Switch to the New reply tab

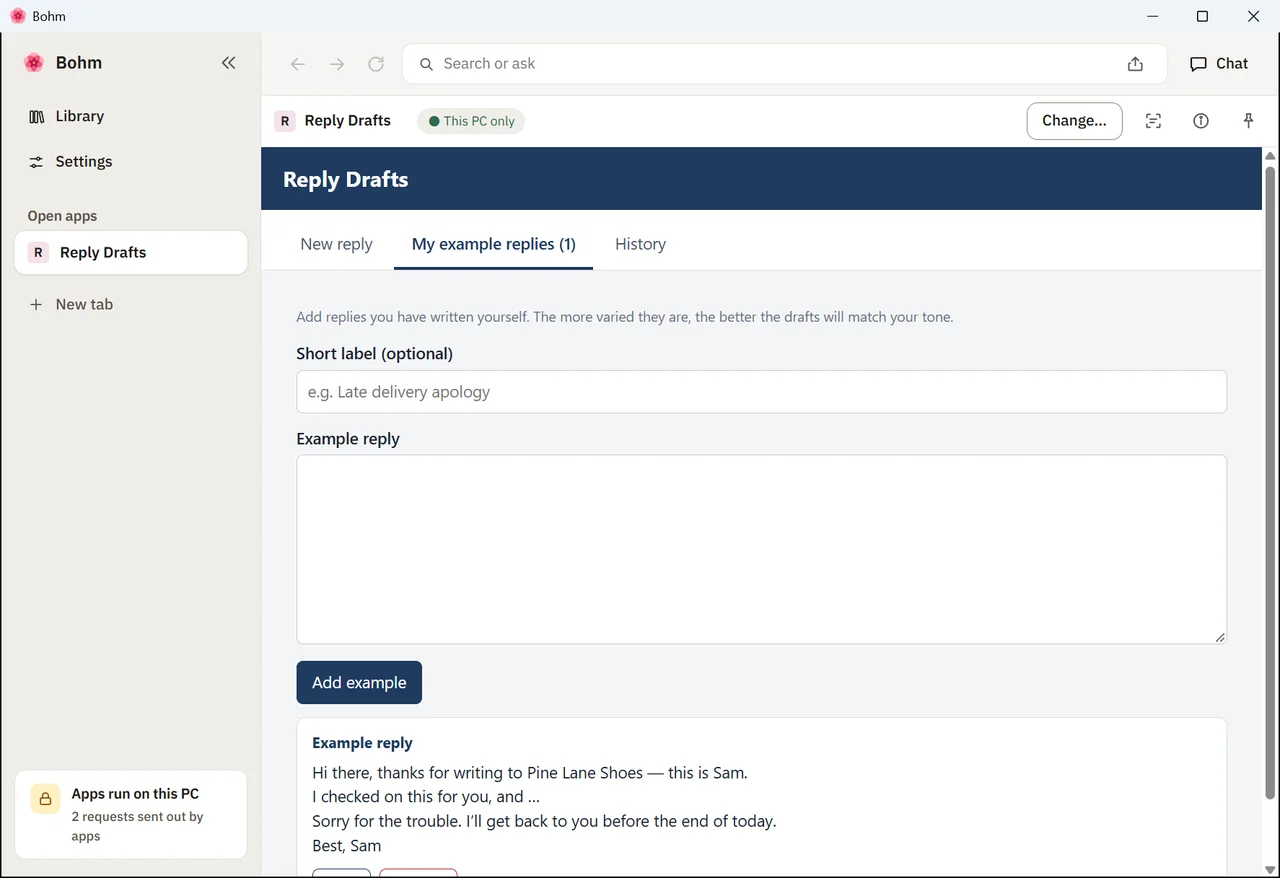coord(336,244)
